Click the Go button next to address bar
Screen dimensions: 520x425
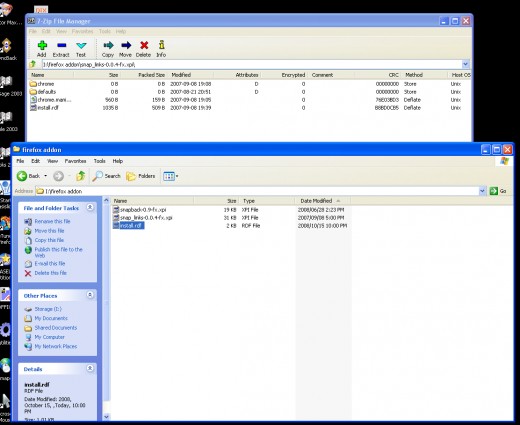tap(498, 191)
